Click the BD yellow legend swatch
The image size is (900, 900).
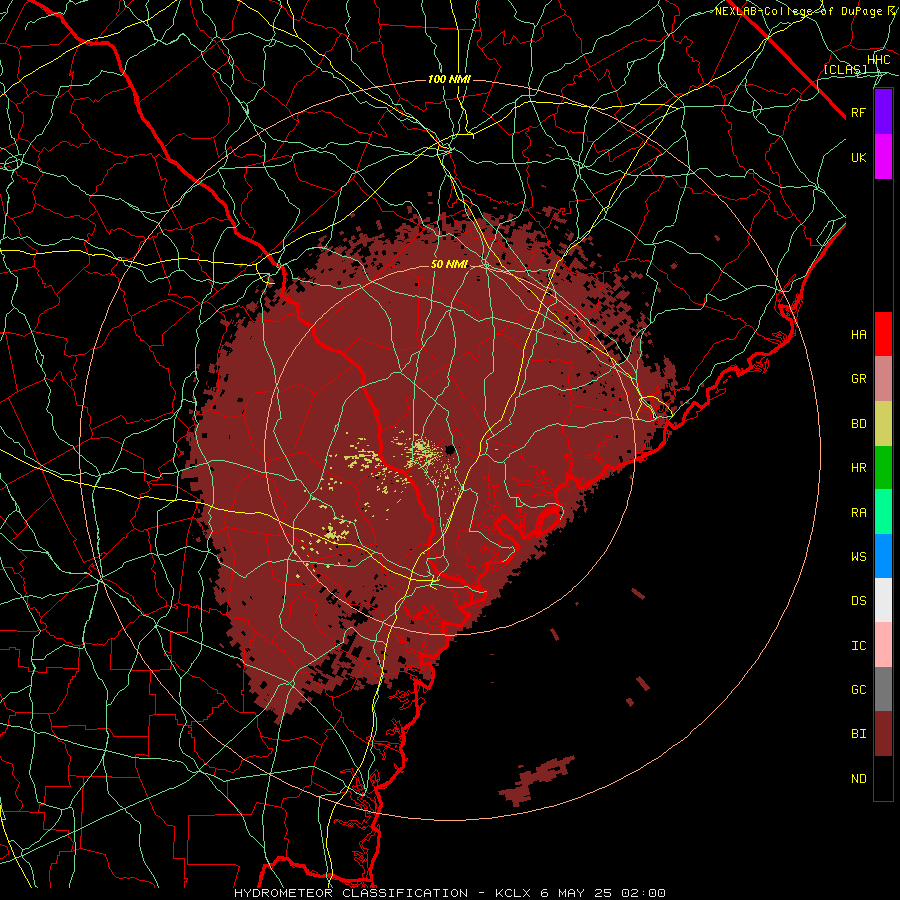pos(883,423)
